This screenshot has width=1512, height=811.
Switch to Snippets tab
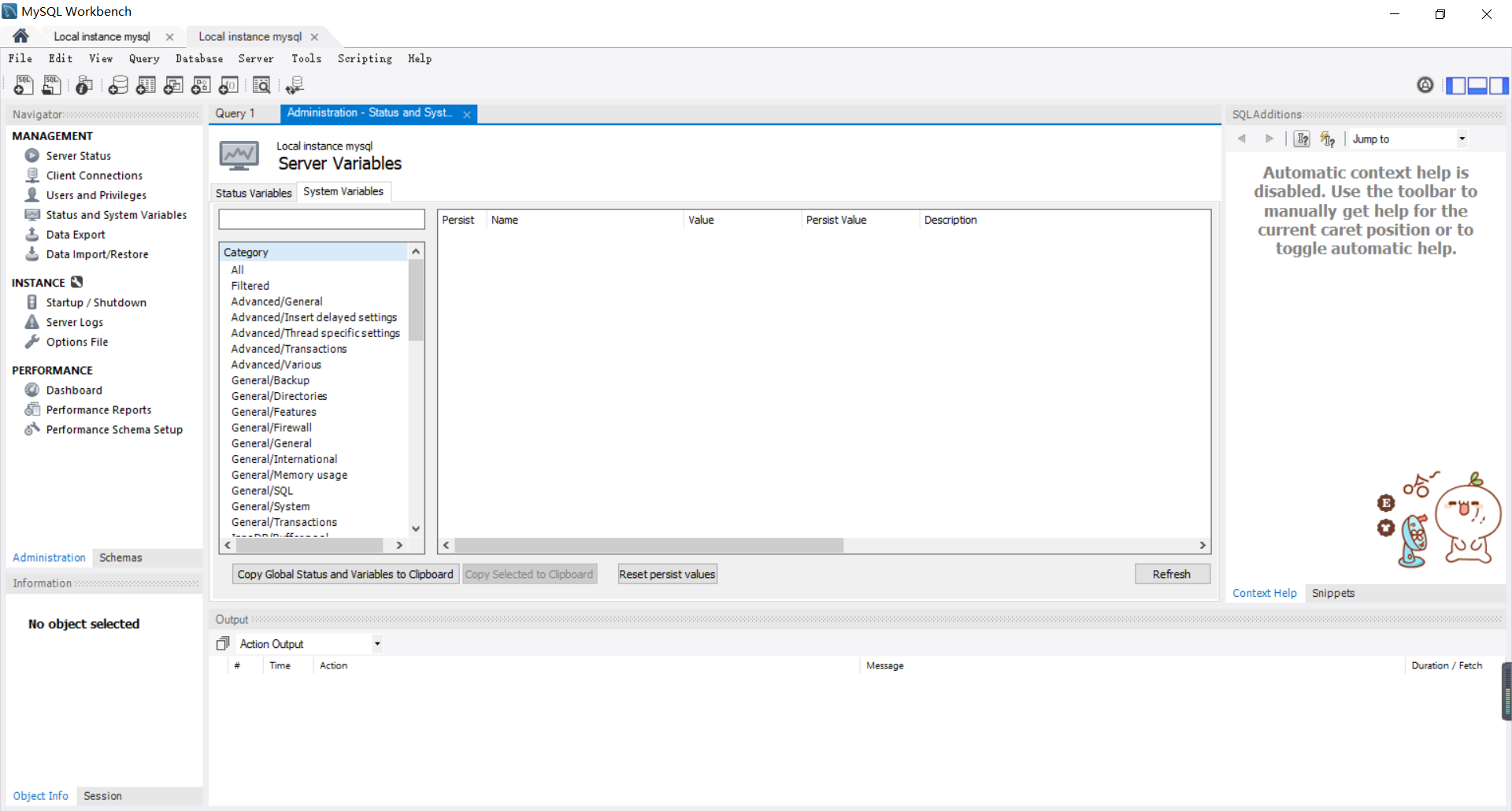coord(1333,593)
